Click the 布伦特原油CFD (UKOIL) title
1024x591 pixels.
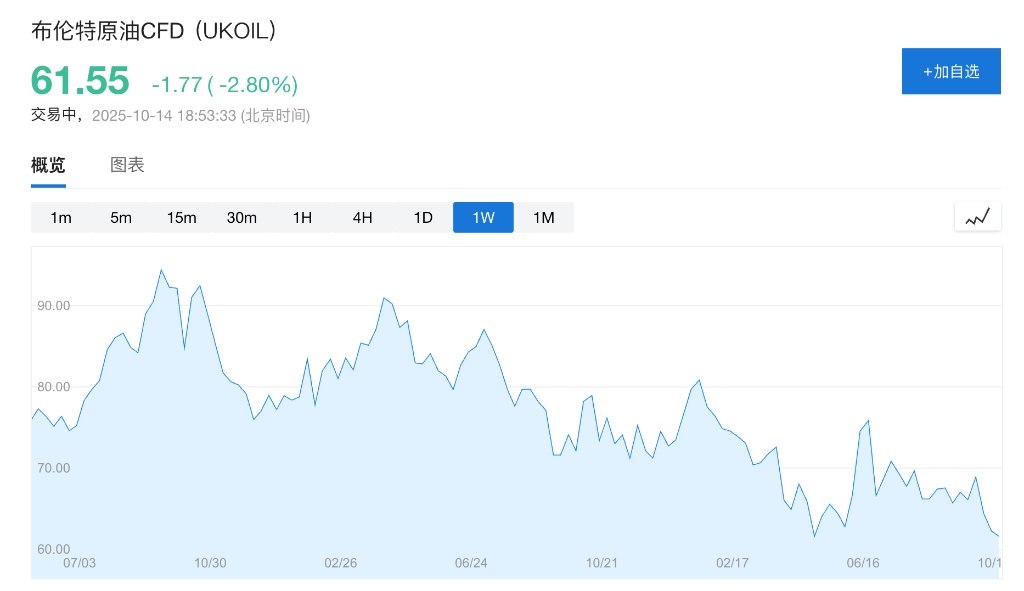(153, 31)
